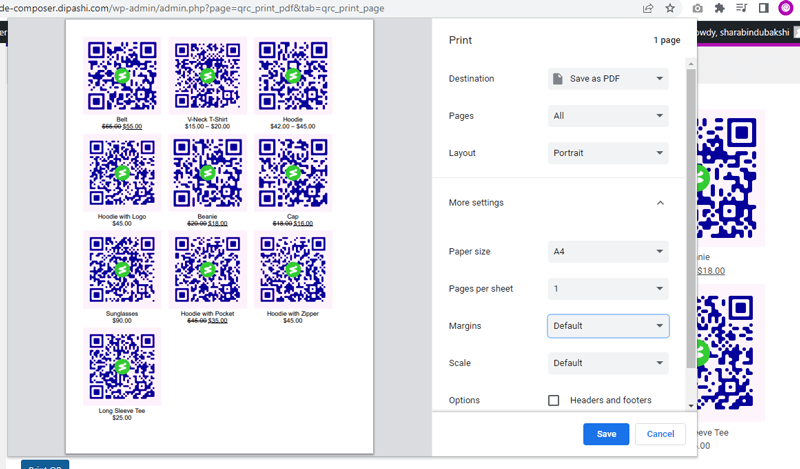Screen dimensions: 800x469
Task: Click the PDF file icon in Destination
Action: click(558, 79)
